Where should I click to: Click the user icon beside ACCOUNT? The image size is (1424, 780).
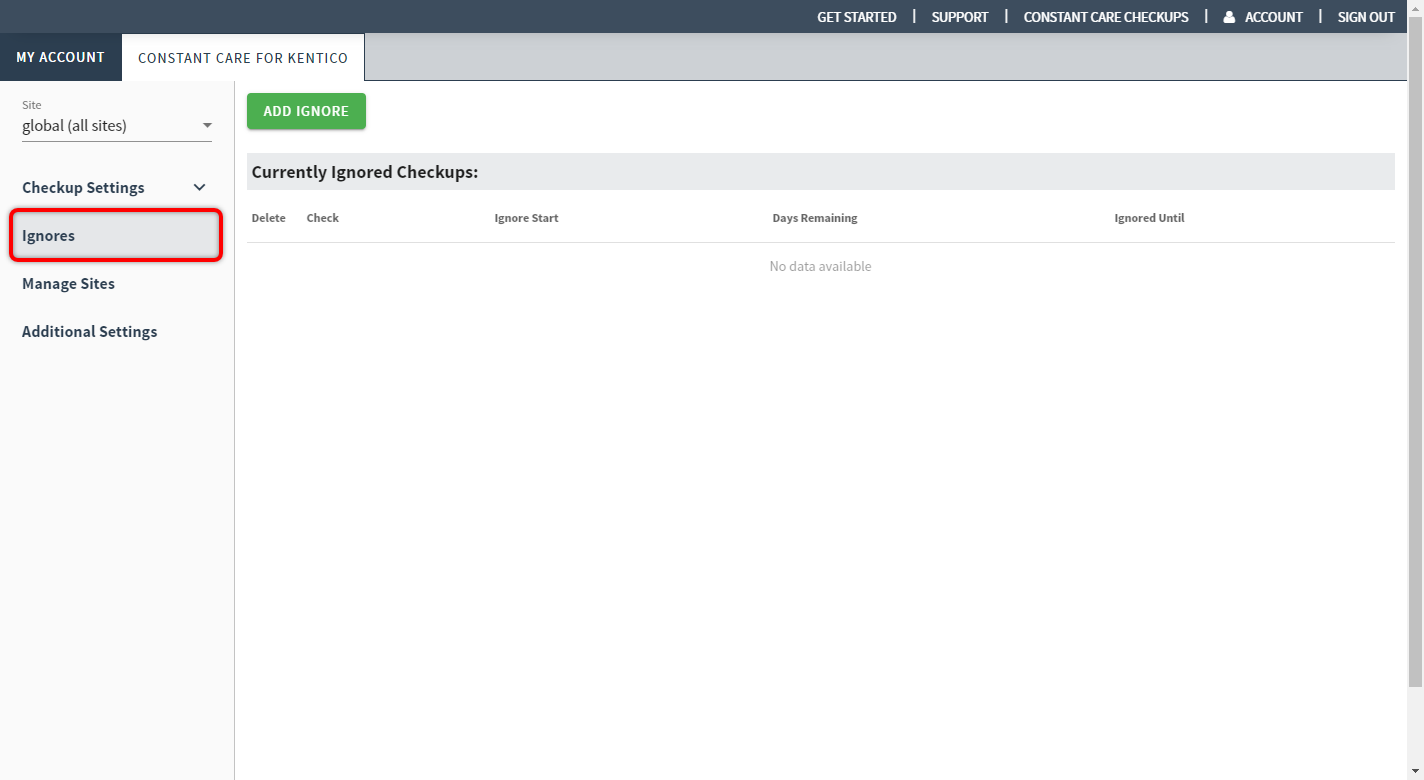[1229, 17]
